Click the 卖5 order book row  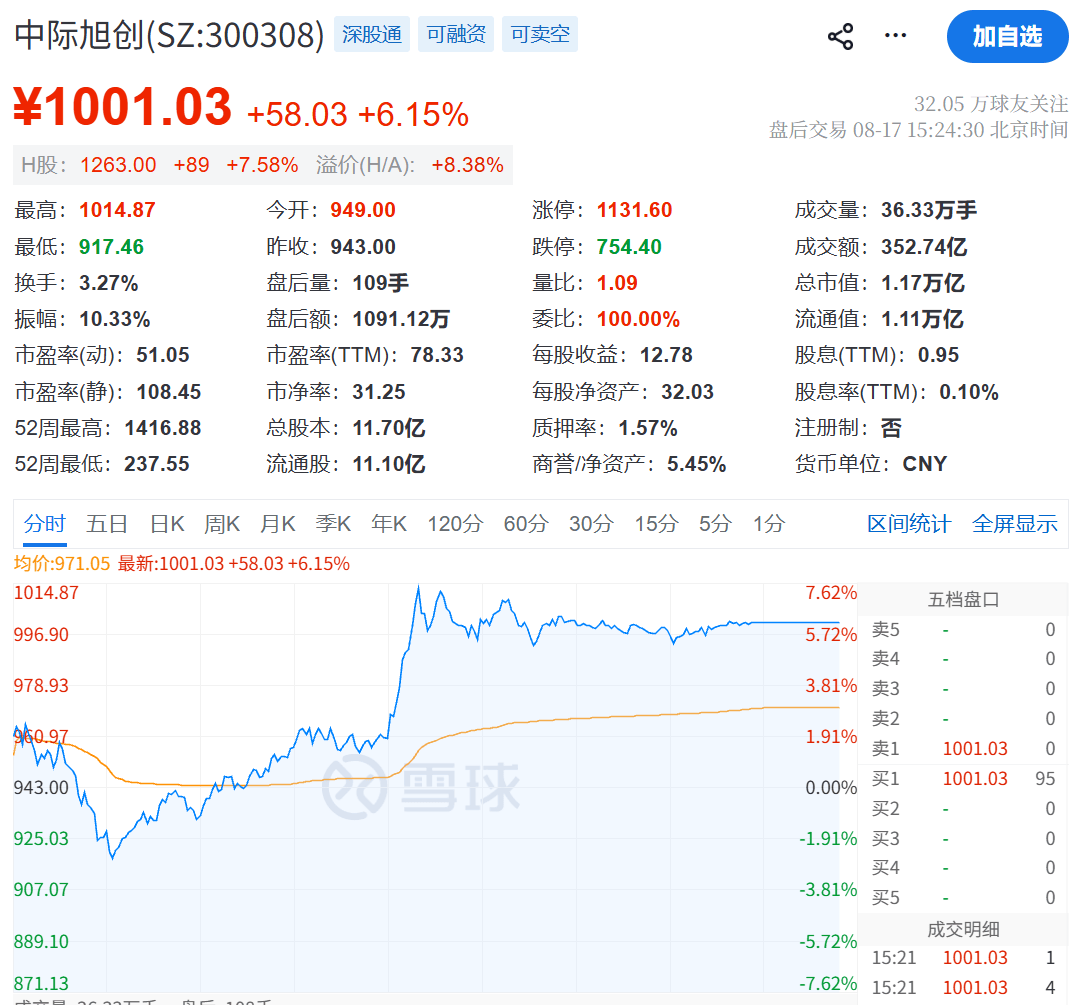click(x=963, y=630)
